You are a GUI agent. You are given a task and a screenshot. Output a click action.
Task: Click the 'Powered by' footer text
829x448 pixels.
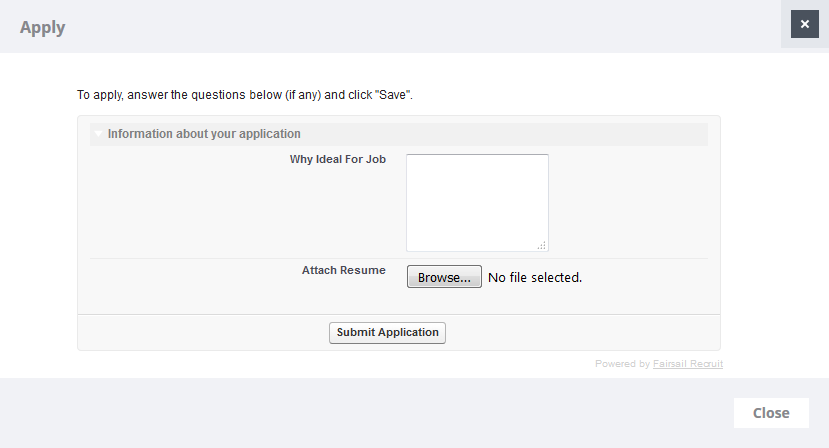[x=621, y=364]
